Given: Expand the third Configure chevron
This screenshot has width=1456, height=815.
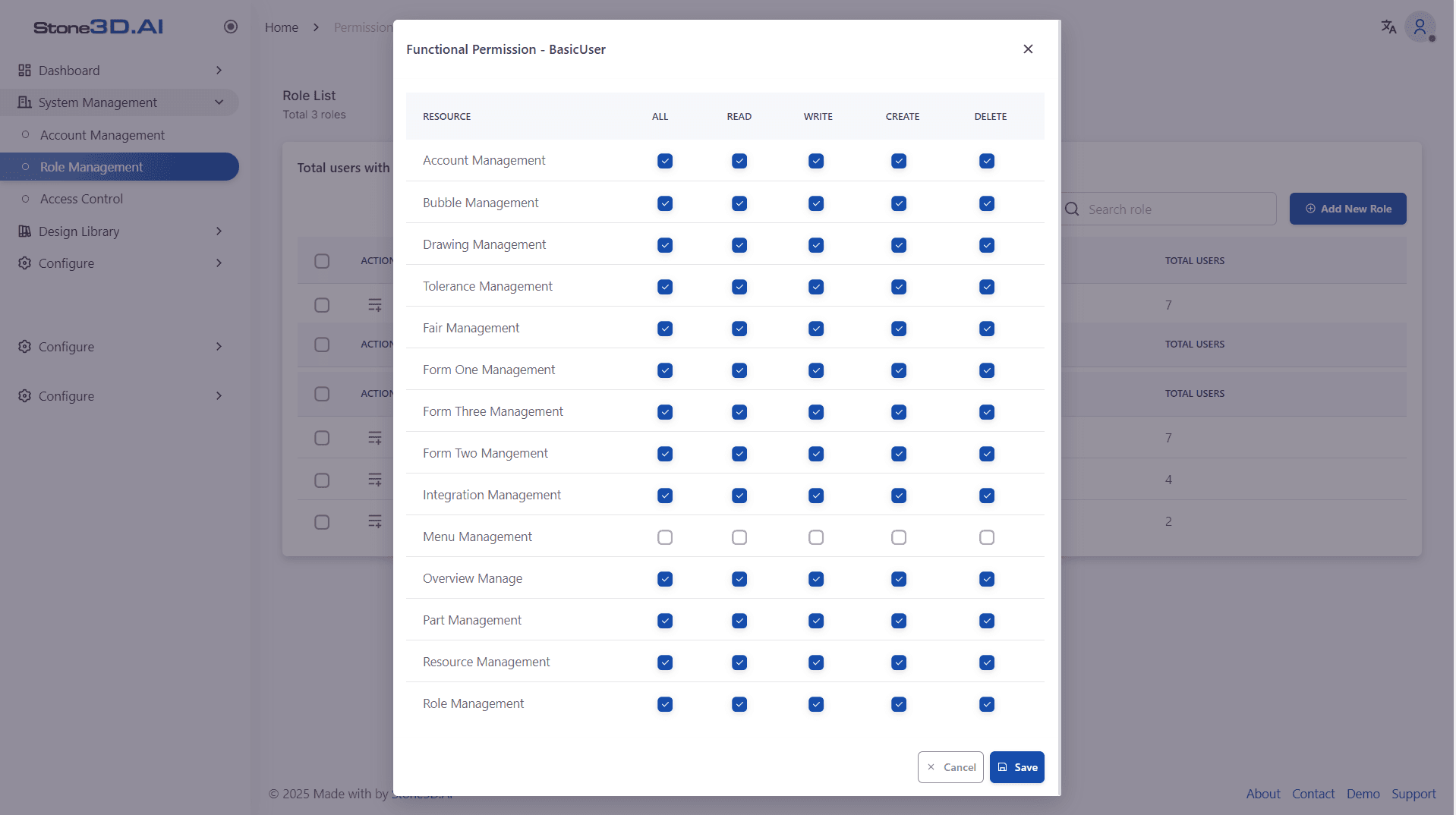Looking at the screenshot, I should coord(219,395).
